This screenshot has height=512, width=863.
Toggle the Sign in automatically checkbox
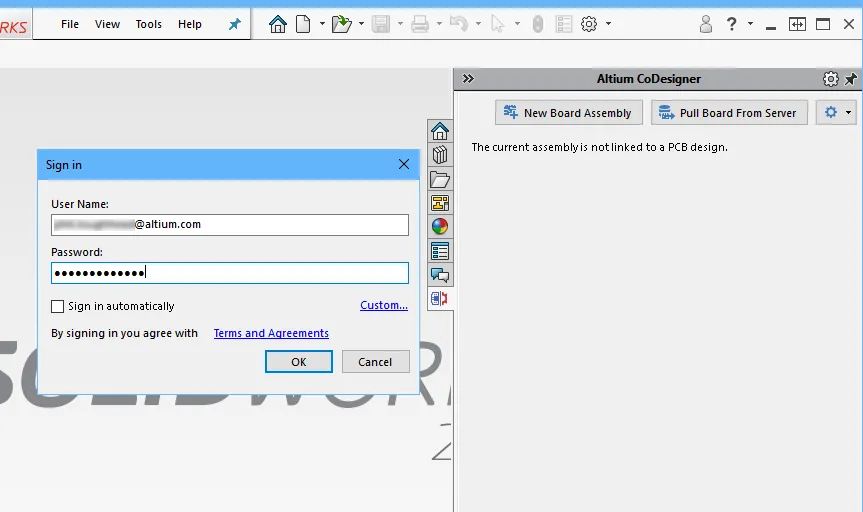57,307
